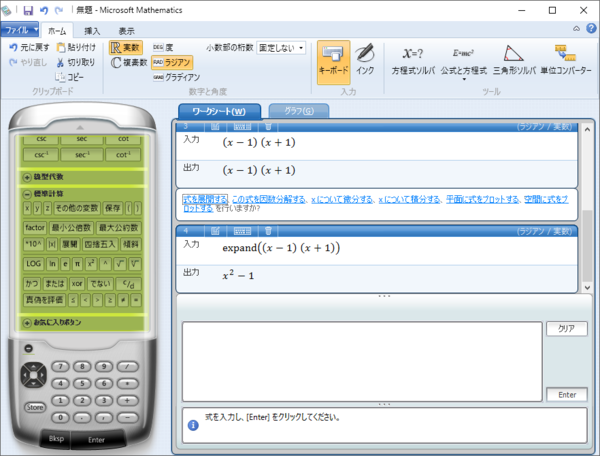Click 元に戻す in the clipboard group
The height and width of the screenshot is (456, 600).
pos(29,47)
